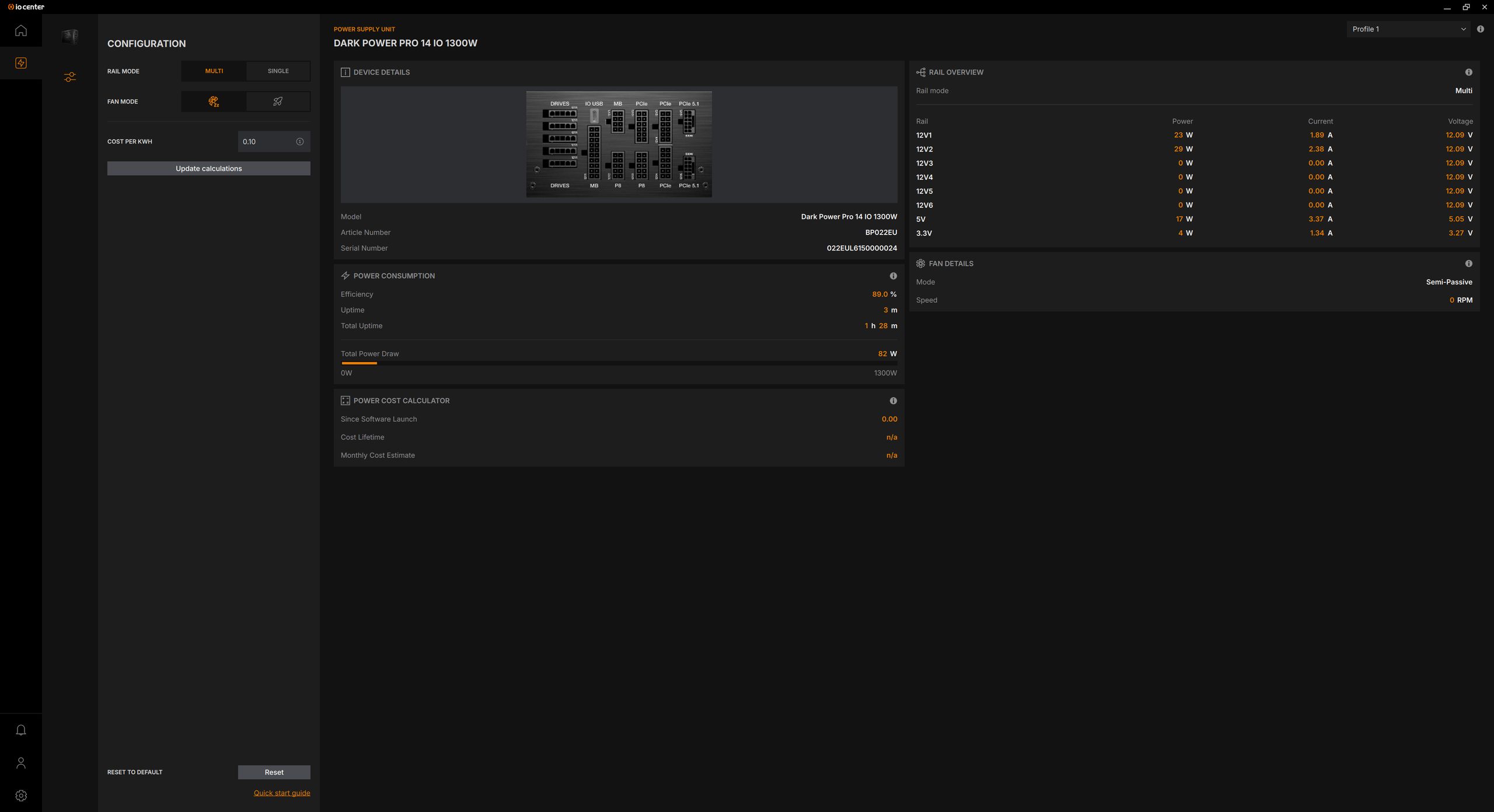Show Power Cost Calculator info tooltip

click(893, 401)
